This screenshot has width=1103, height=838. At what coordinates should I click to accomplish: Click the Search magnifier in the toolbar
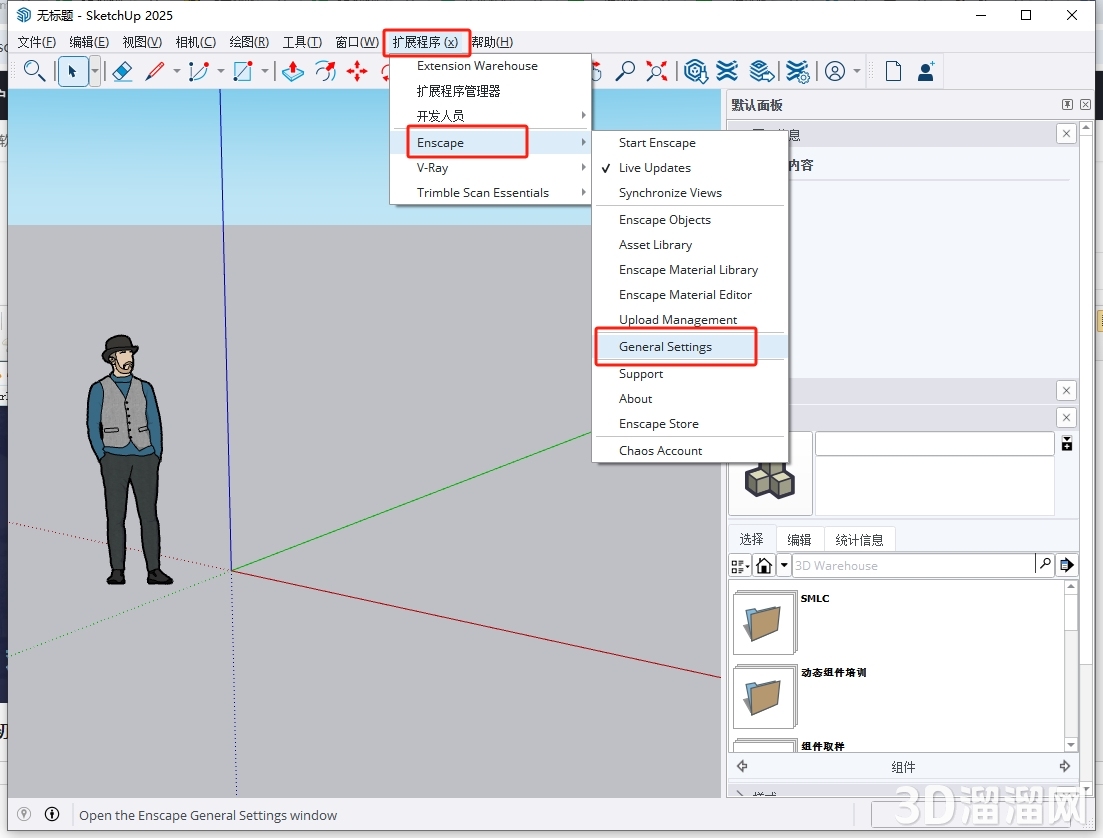pos(34,71)
